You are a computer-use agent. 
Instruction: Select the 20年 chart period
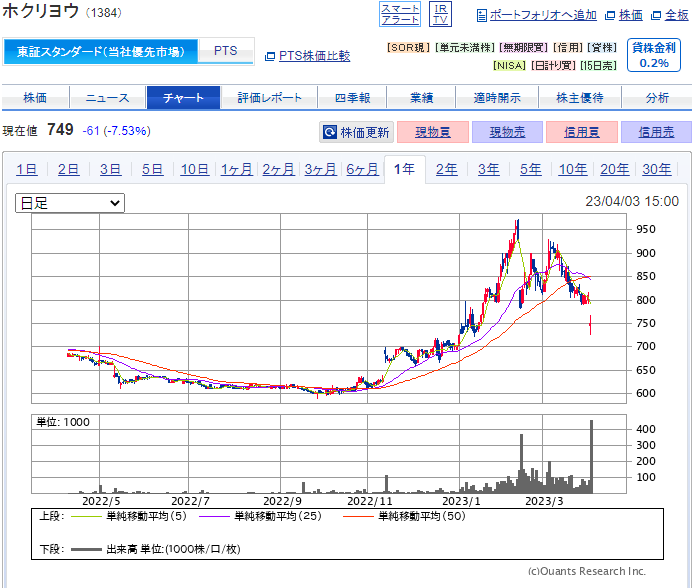[614, 169]
